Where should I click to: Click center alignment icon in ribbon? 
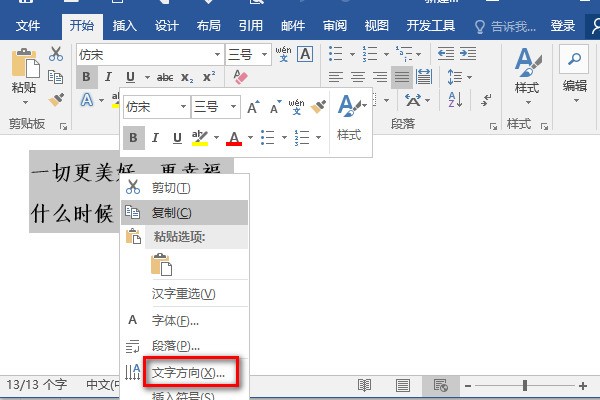pos(358,77)
